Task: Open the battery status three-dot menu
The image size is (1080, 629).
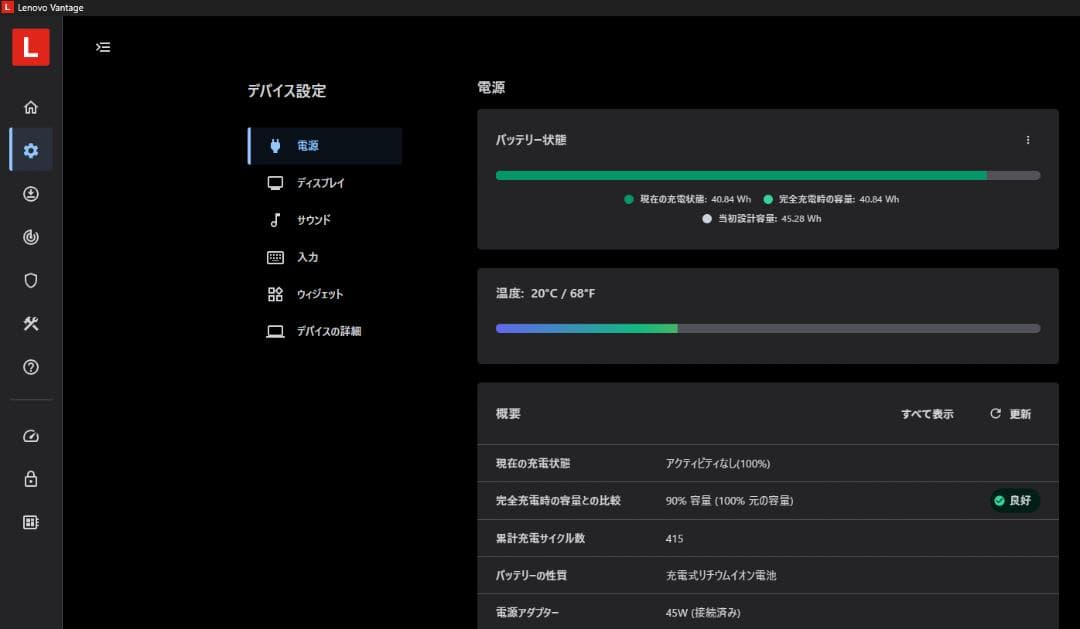Action: click(1028, 140)
